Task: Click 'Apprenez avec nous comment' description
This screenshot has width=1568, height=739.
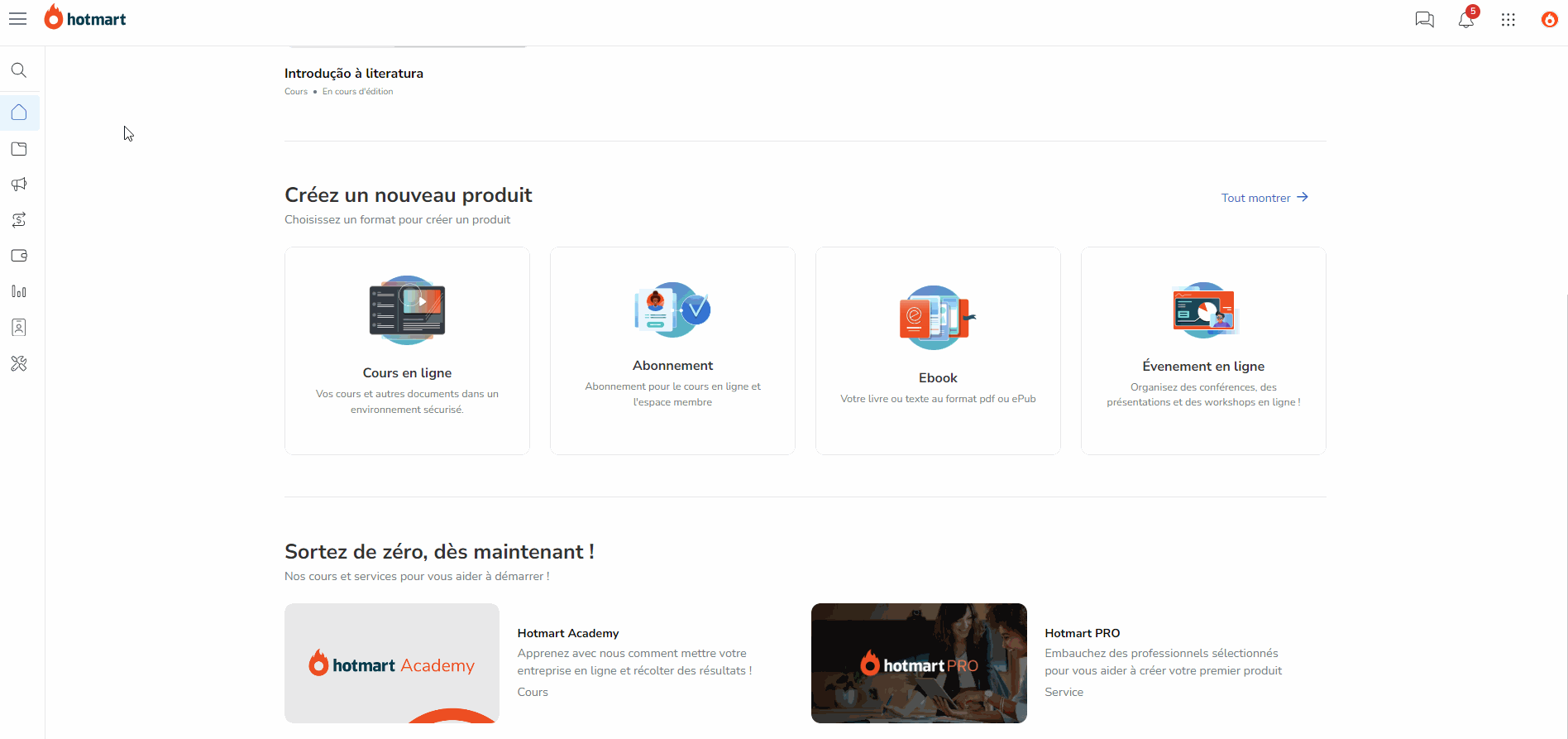Action: 634,662
